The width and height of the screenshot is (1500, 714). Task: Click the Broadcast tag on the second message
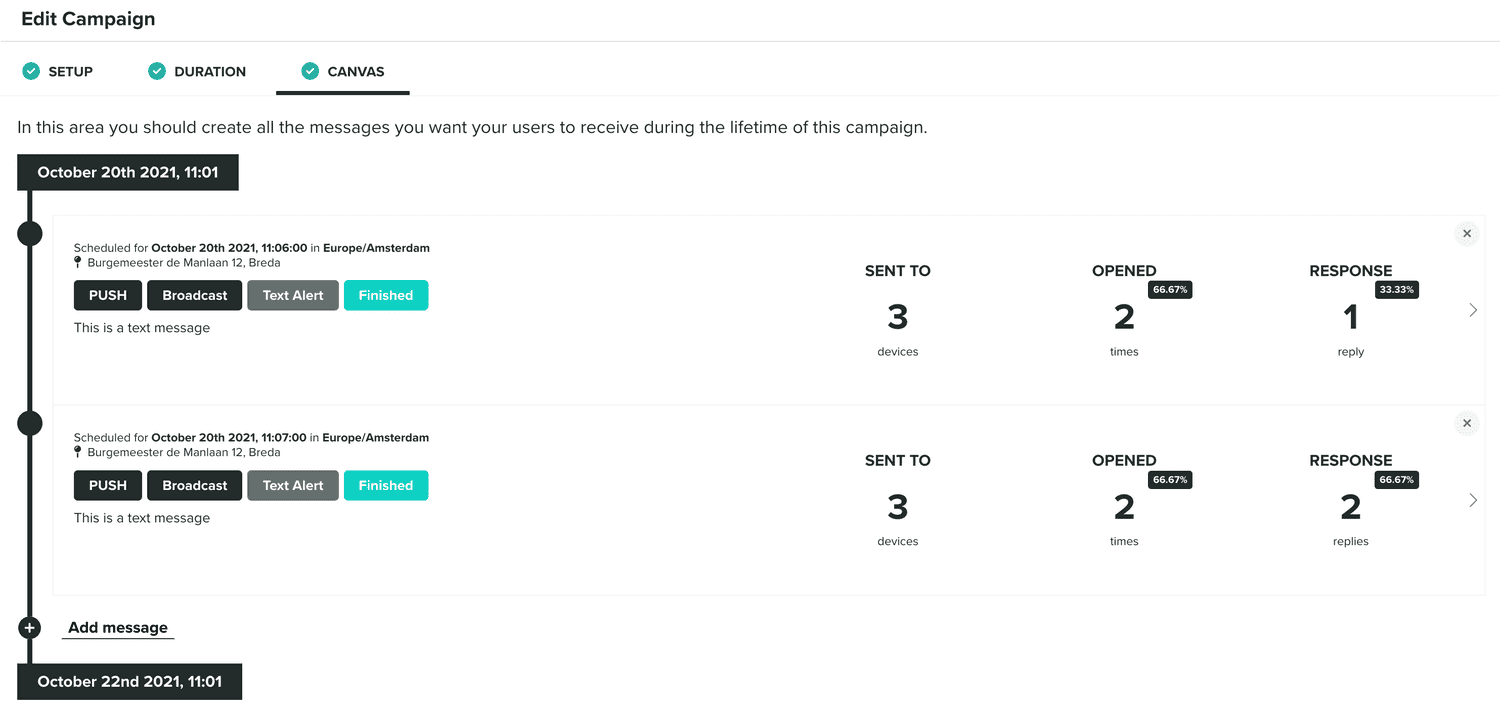pos(195,485)
